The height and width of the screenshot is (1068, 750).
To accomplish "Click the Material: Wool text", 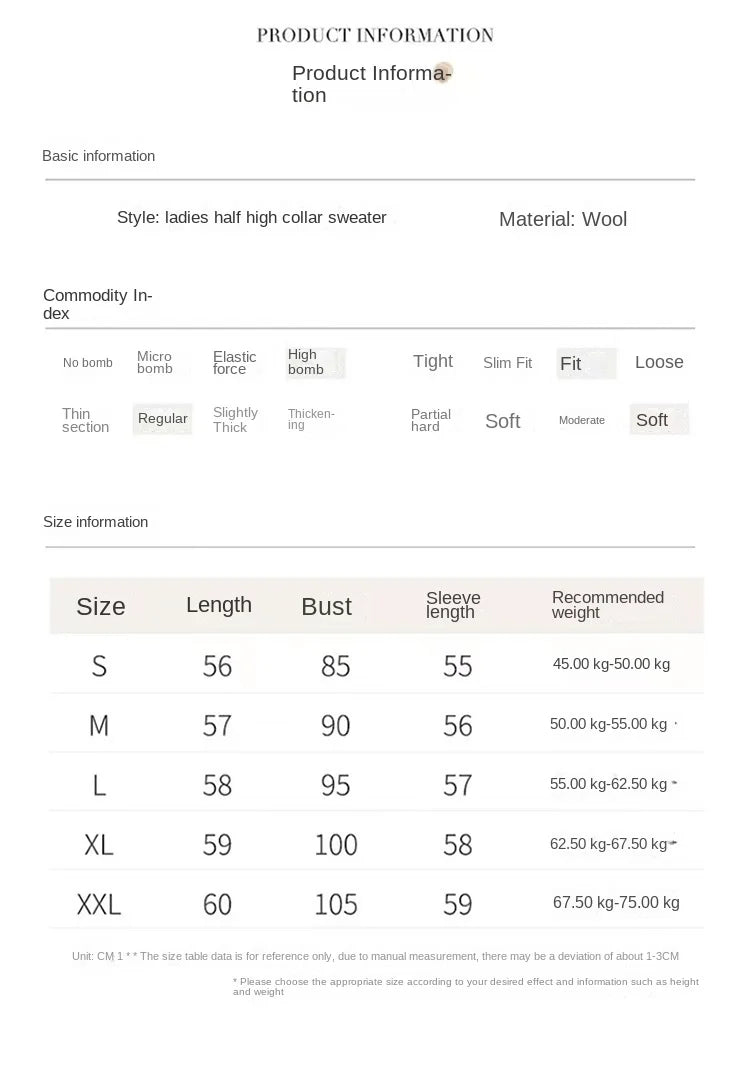I will [563, 220].
